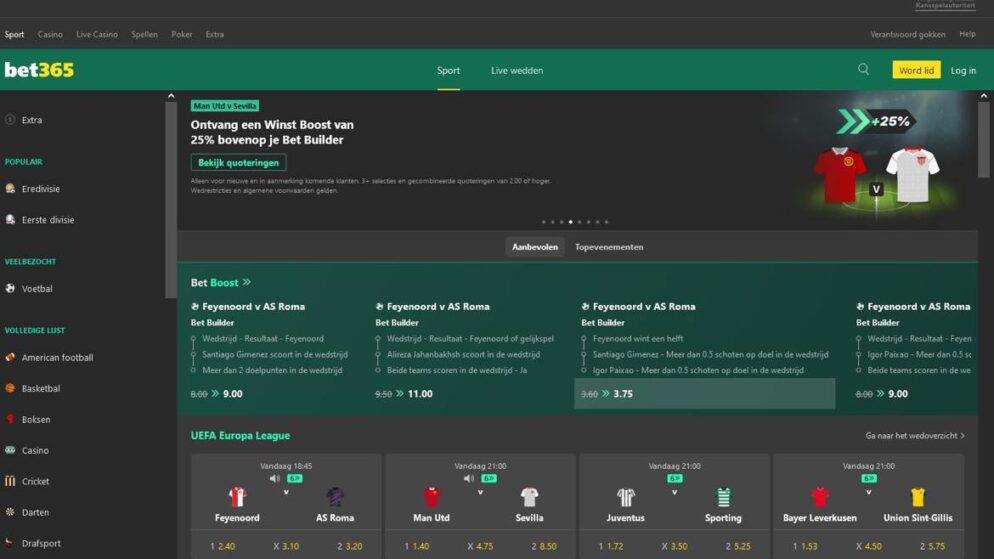Open the search magnifier icon
The width and height of the screenshot is (994, 559).
[x=863, y=70]
